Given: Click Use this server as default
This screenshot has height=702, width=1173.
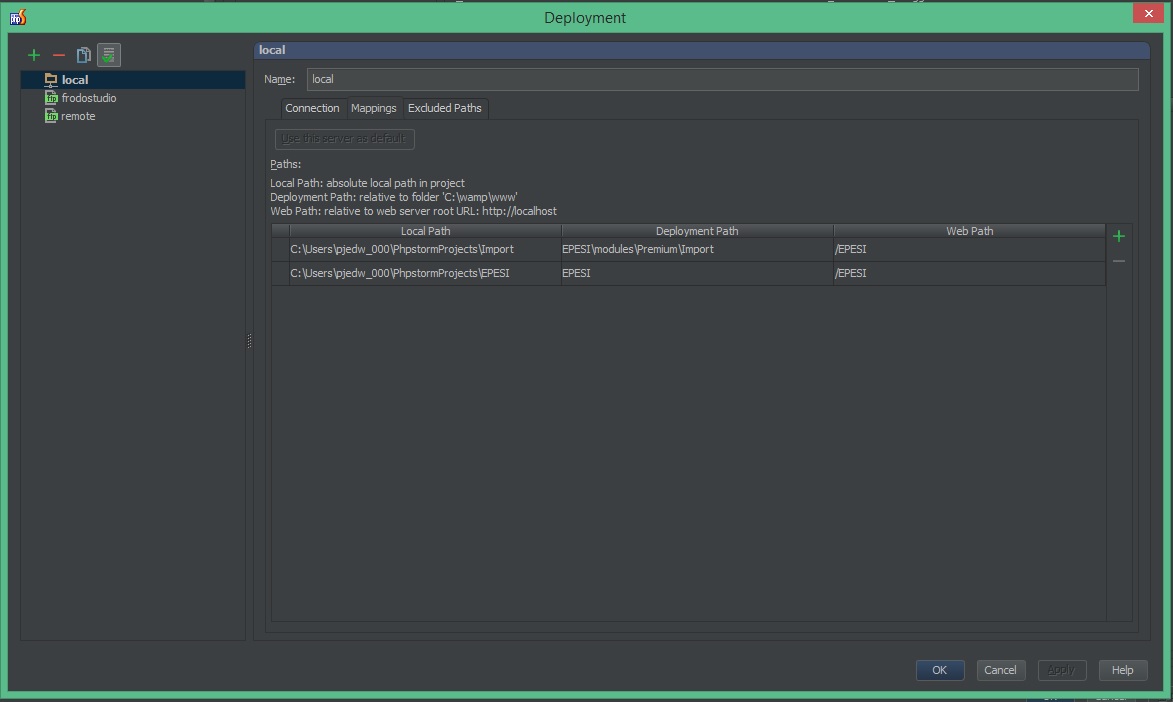Looking at the screenshot, I should click(344, 138).
